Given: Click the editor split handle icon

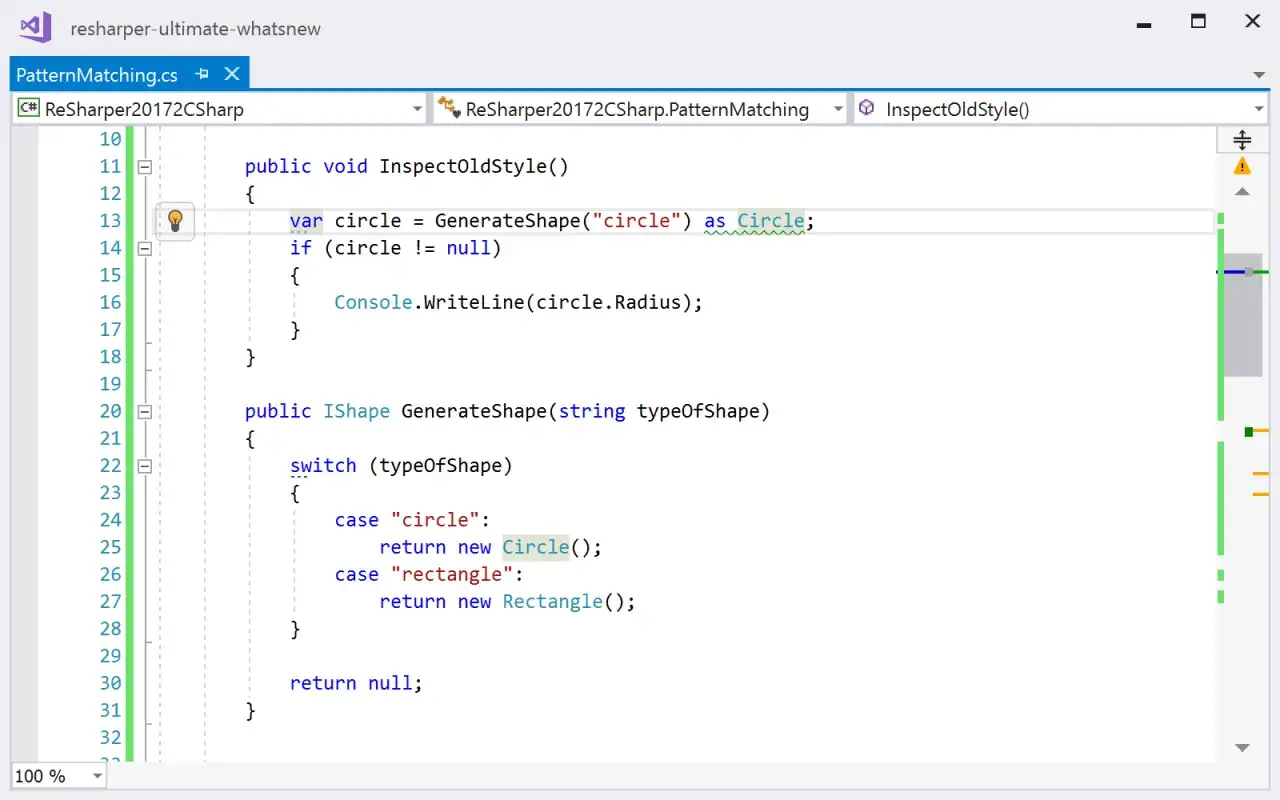Looking at the screenshot, I should [x=1242, y=140].
